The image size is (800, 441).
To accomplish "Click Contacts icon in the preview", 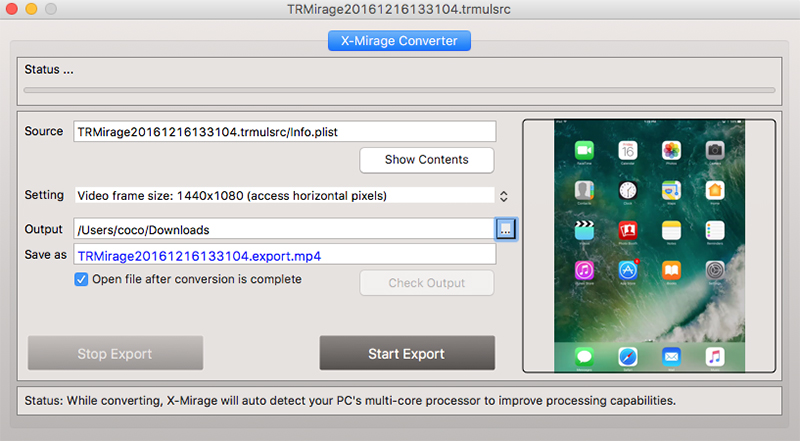I will (584, 190).
